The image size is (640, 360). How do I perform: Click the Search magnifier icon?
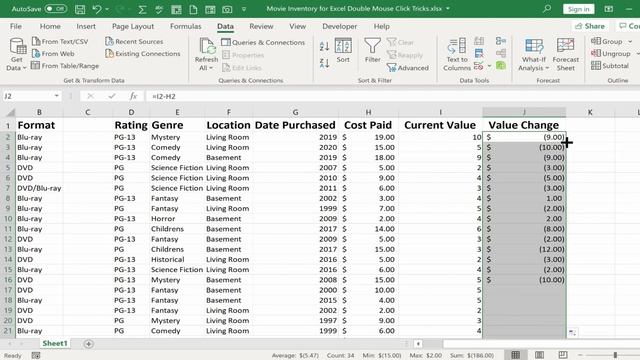[547, 9]
